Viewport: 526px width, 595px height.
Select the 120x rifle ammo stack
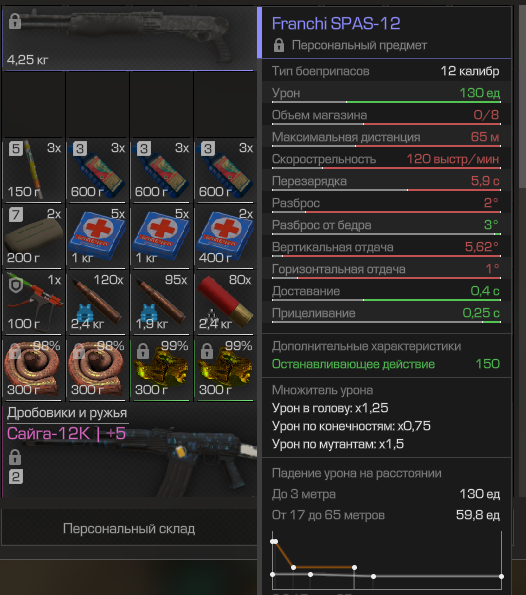97,302
